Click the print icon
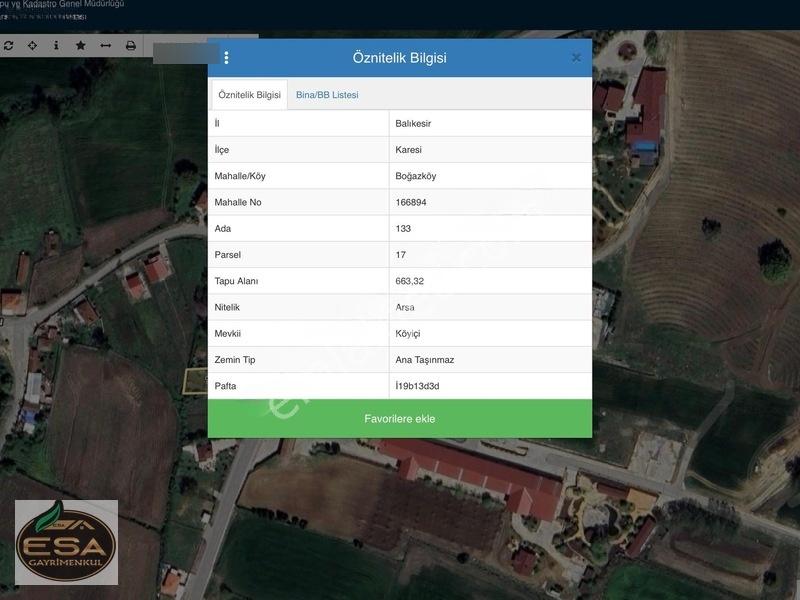Image resolution: width=800 pixels, height=600 pixels. click(131, 46)
